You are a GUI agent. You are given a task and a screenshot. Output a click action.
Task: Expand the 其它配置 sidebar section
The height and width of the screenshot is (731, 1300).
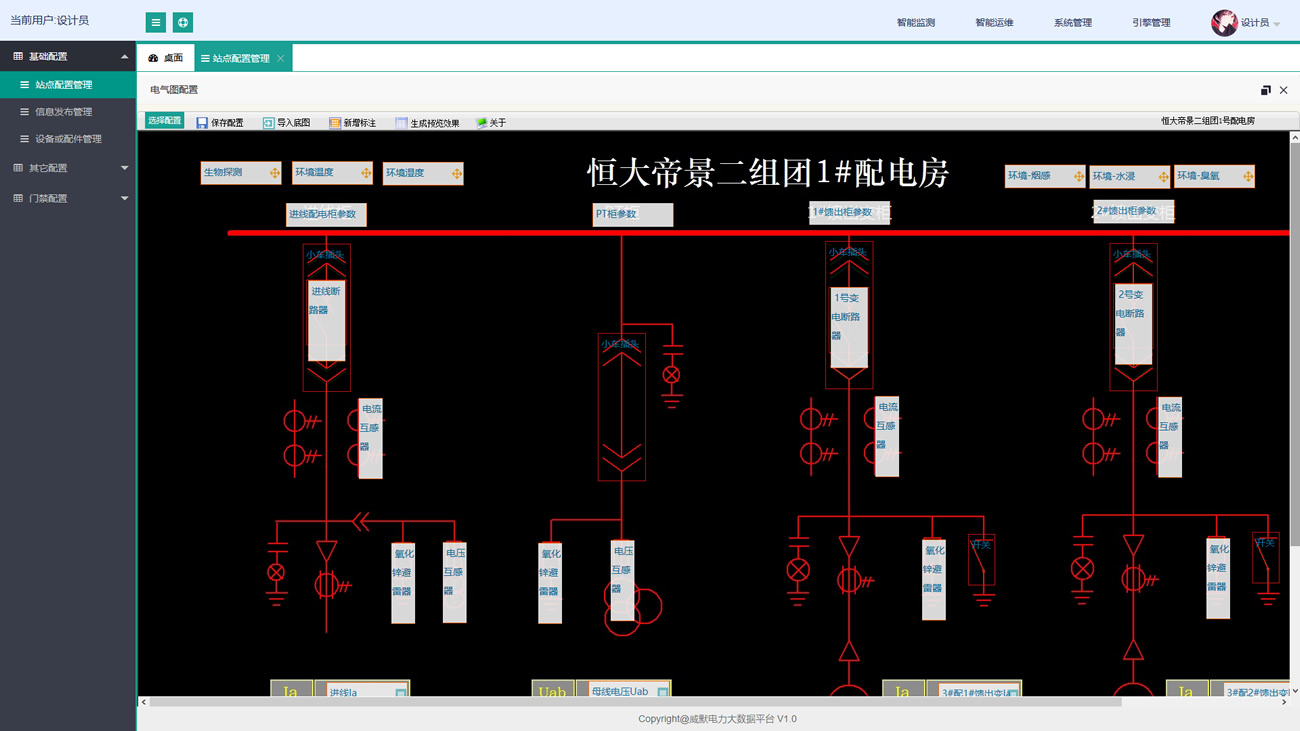click(x=124, y=168)
